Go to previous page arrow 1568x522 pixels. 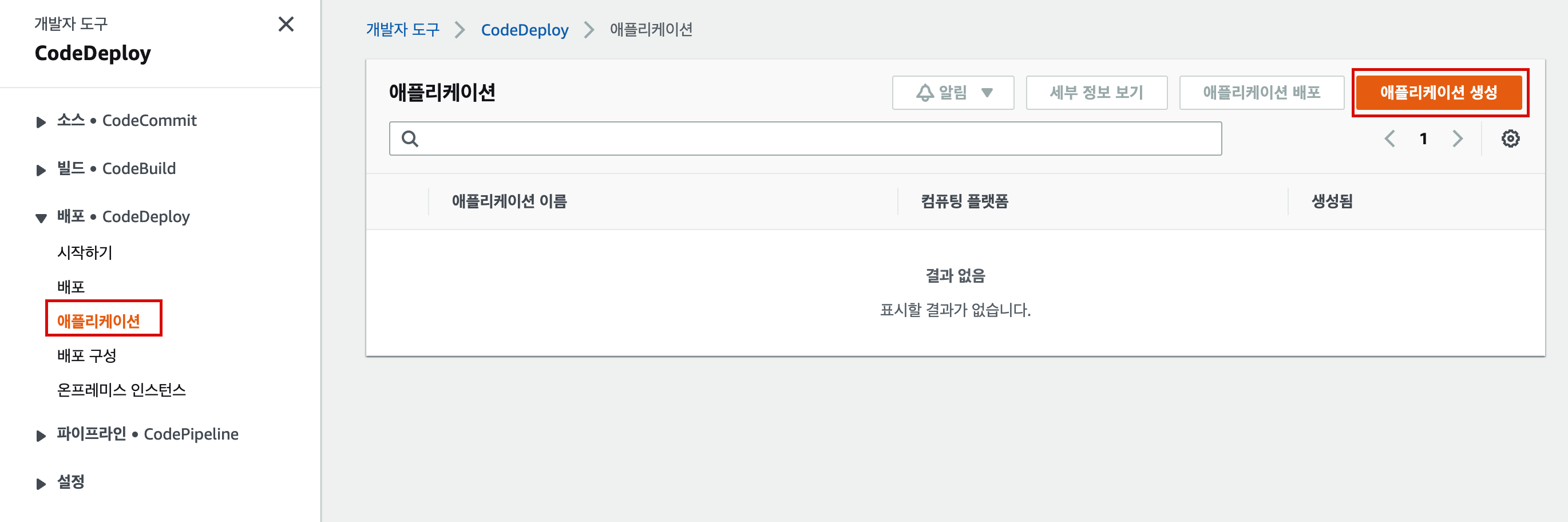coord(1389,139)
